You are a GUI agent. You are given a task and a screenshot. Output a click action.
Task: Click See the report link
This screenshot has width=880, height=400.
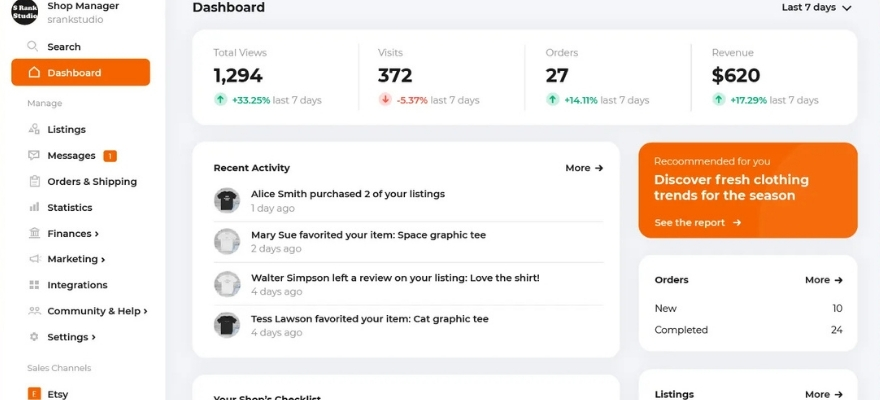(698, 223)
